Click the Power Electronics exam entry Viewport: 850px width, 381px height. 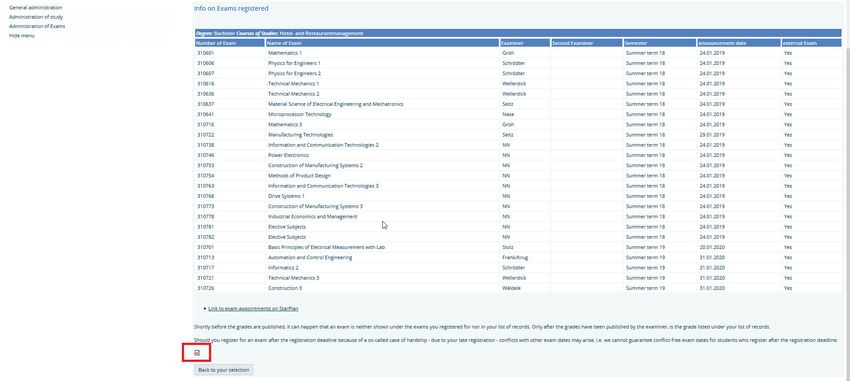[x=288, y=155]
